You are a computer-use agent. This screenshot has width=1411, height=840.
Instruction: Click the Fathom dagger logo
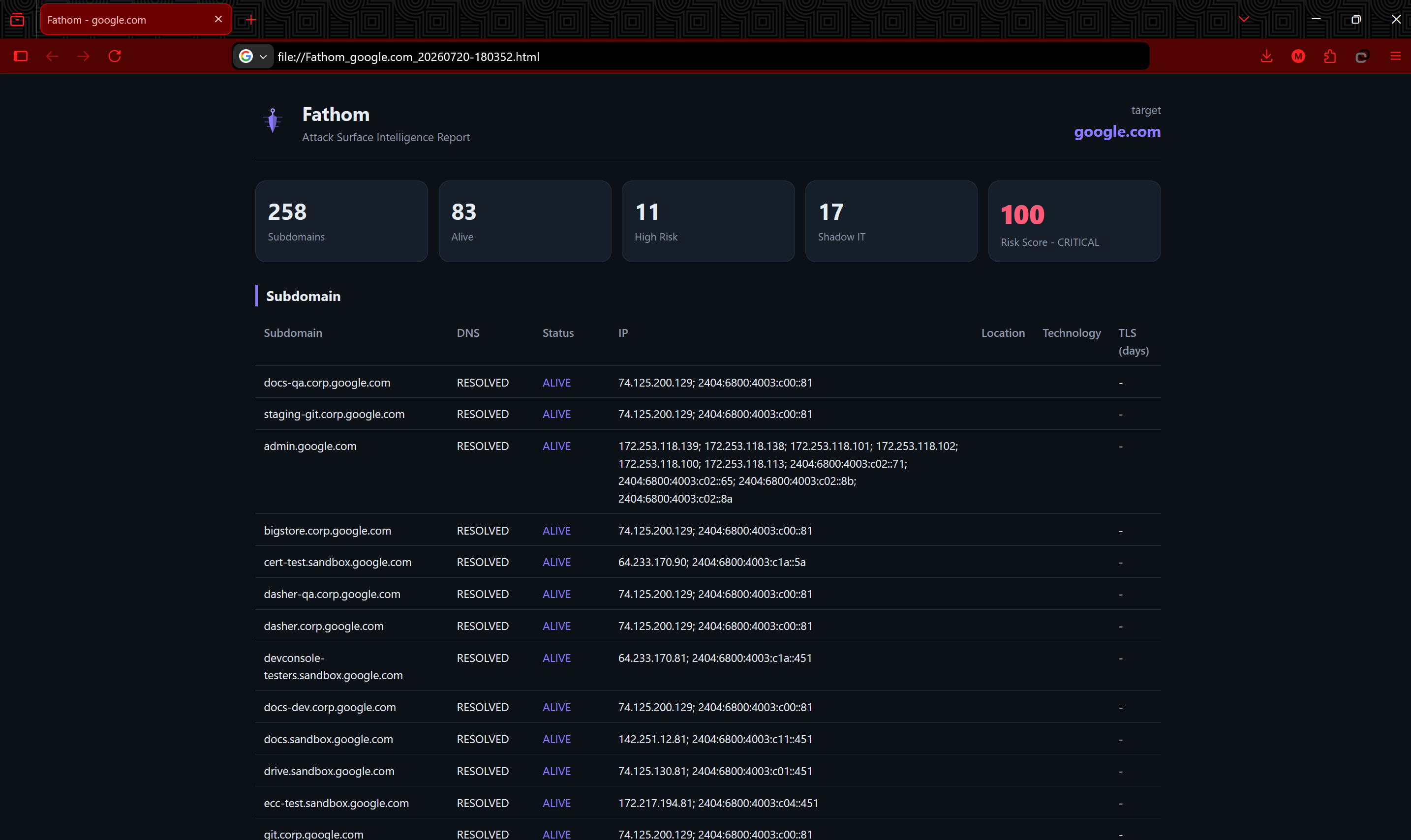point(273,120)
